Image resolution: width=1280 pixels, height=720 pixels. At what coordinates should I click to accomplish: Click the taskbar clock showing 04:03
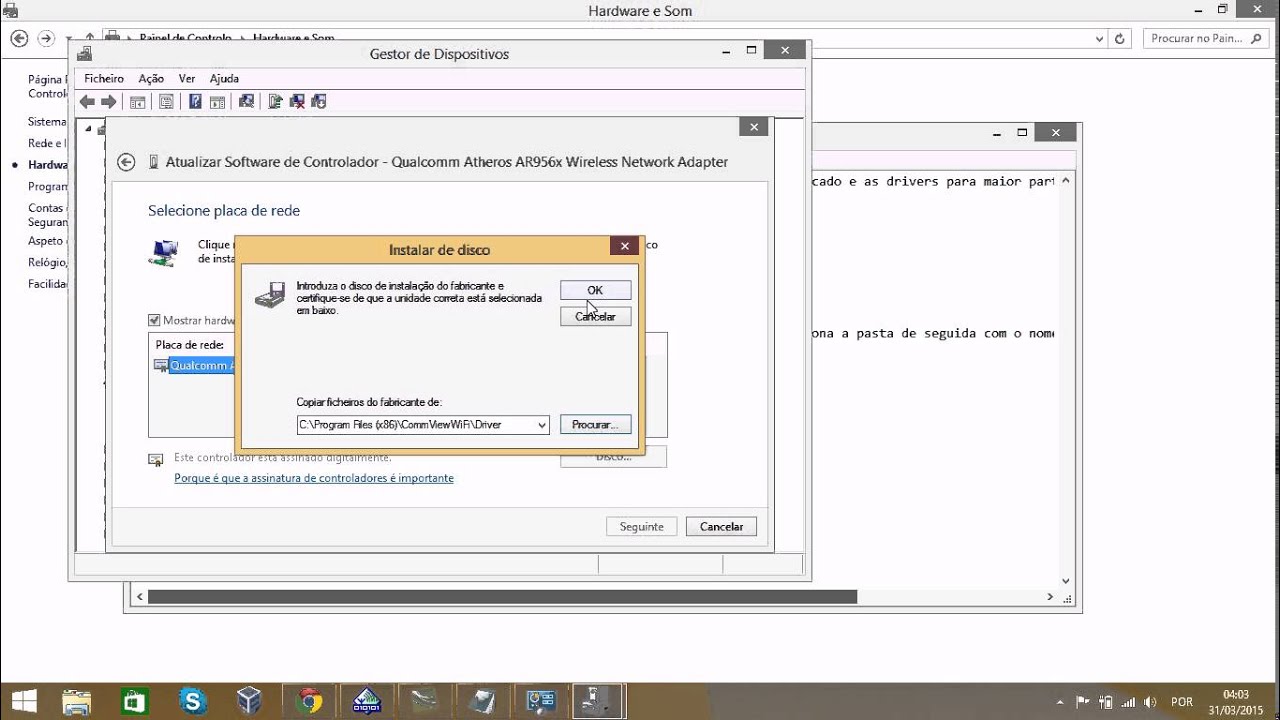pos(1236,702)
